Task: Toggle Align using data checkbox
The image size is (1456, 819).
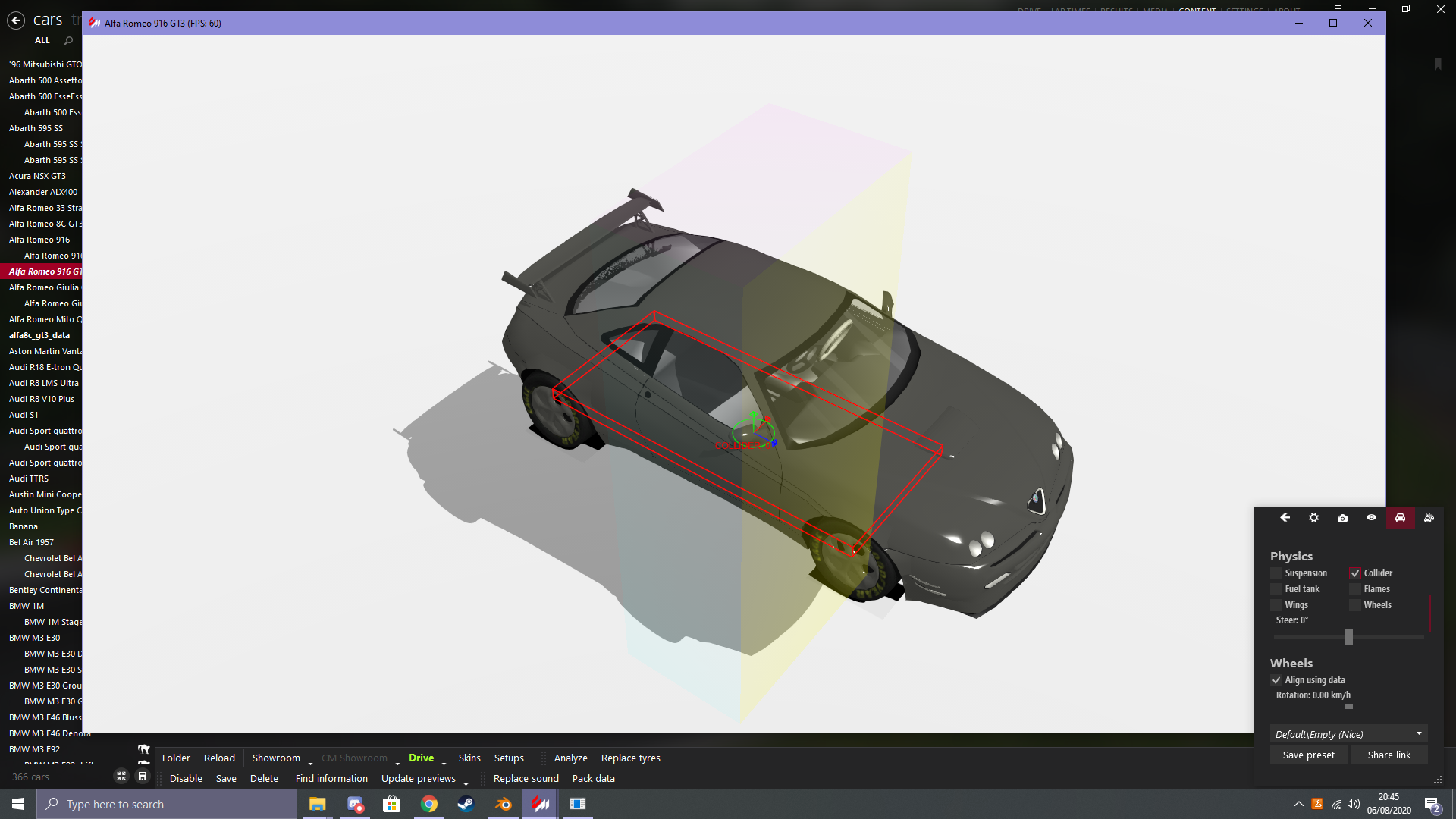Action: (1276, 680)
